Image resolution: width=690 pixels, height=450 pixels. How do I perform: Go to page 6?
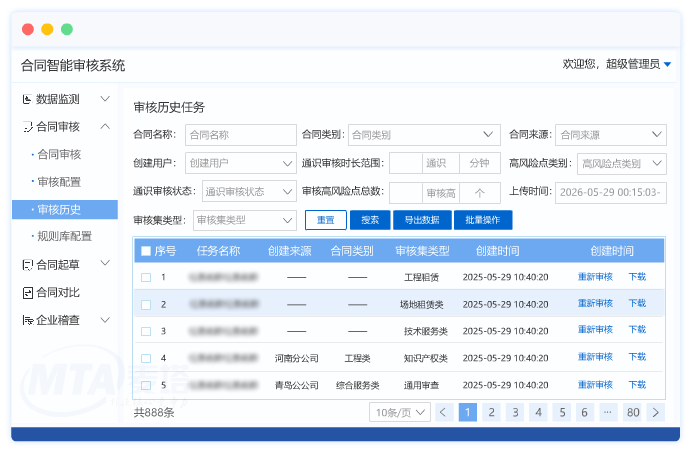pos(585,412)
